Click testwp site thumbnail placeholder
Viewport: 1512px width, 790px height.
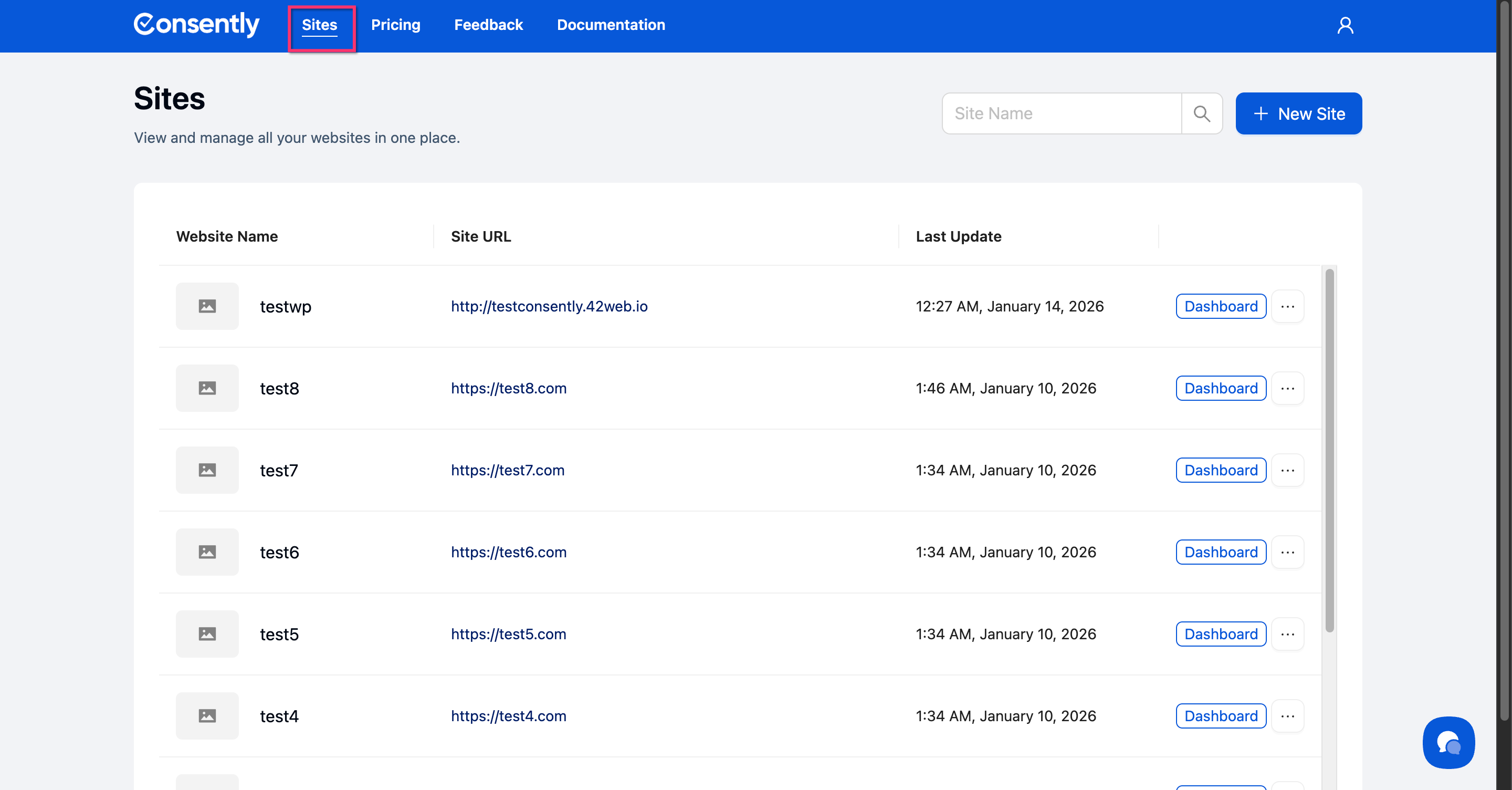[207, 306]
